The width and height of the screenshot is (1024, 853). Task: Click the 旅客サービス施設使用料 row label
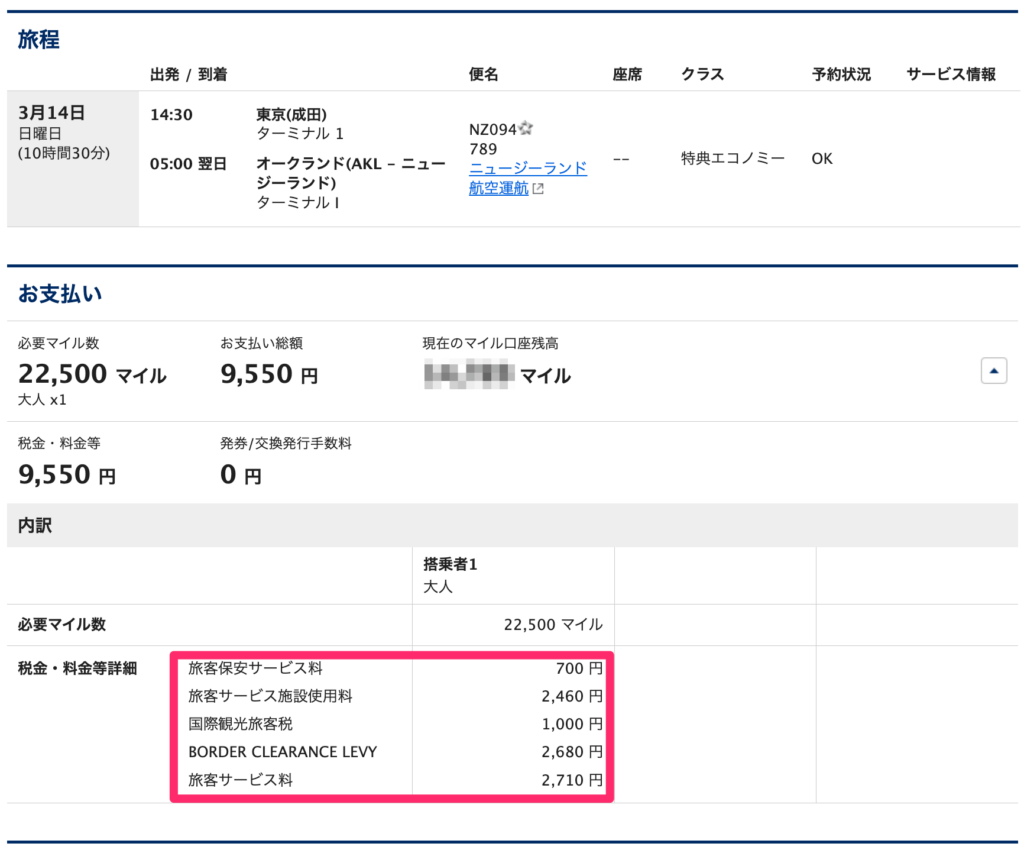pos(270,696)
